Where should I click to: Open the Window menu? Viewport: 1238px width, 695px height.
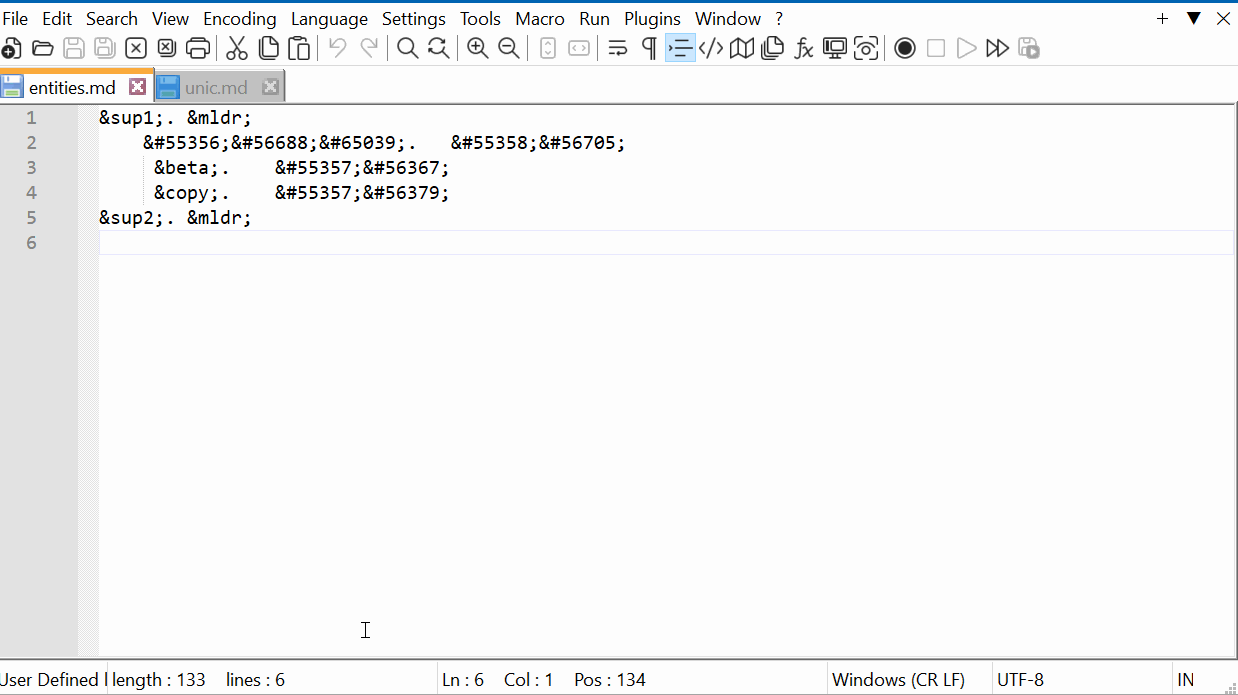click(728, 19)
